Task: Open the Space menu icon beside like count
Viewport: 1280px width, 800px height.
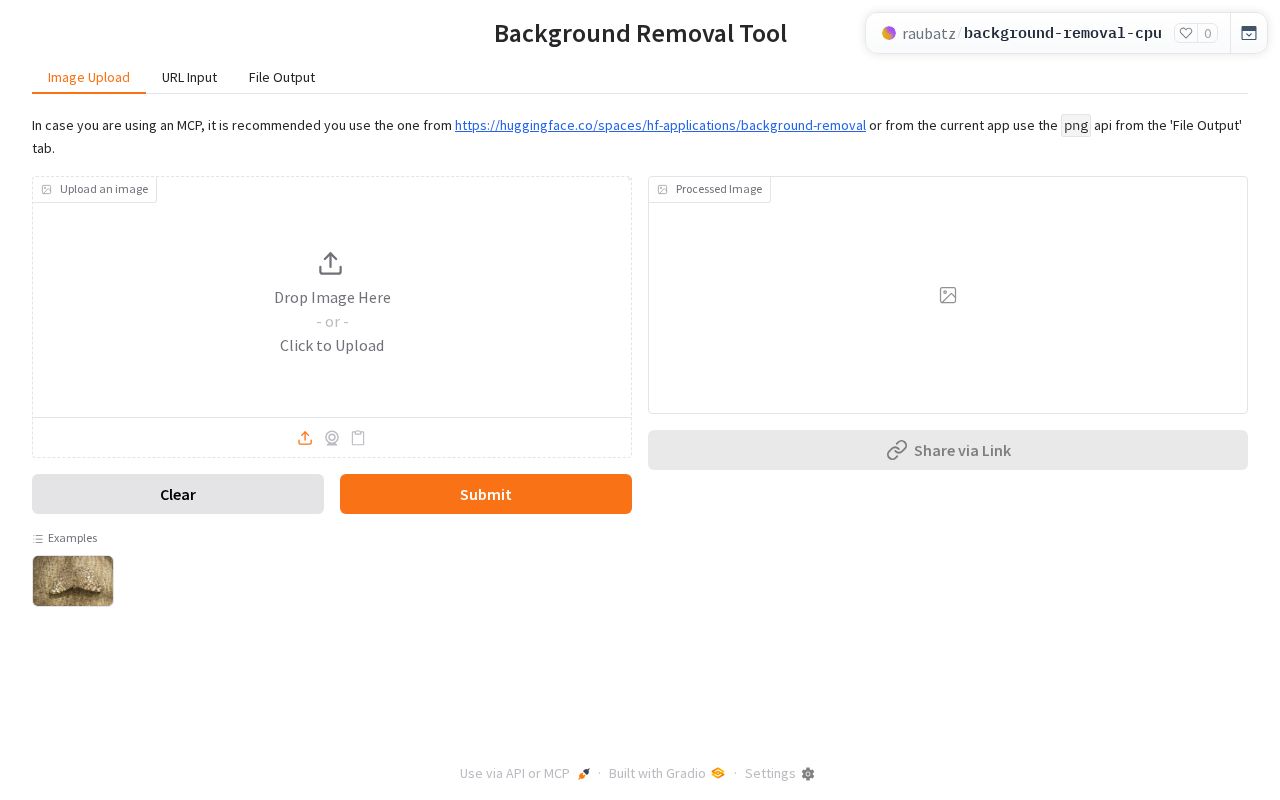Action: coord(1249,33)
